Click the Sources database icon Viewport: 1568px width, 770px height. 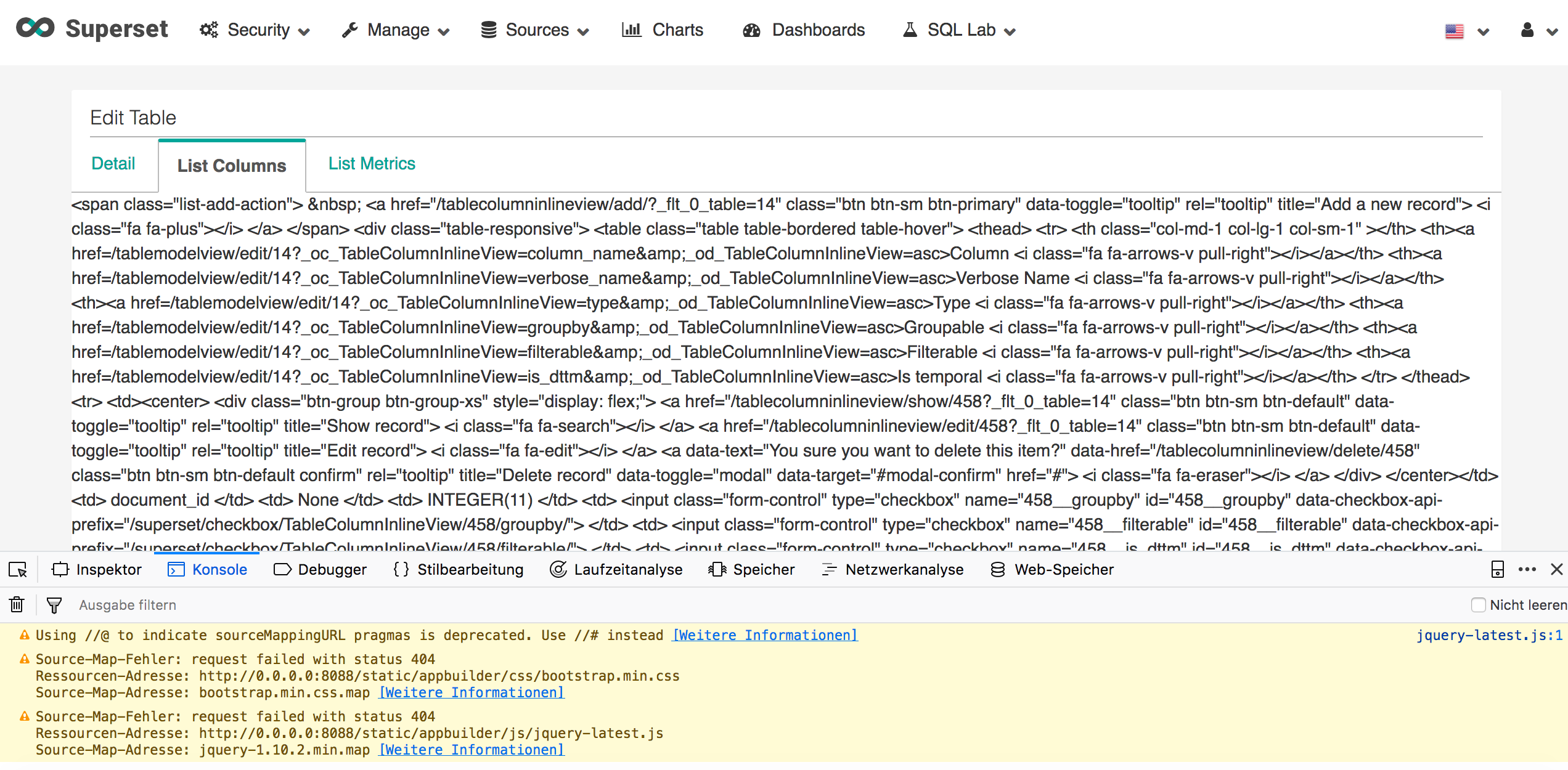(489, 30)
